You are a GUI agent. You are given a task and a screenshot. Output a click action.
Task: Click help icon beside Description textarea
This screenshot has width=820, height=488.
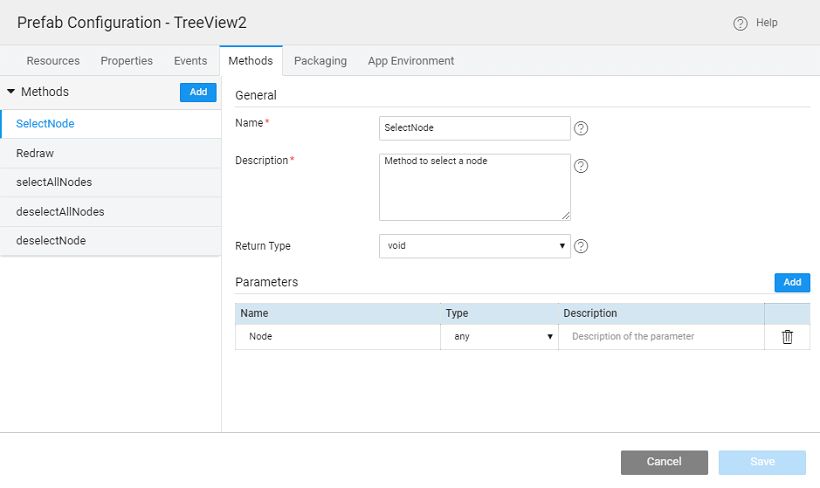click(581, 166)
